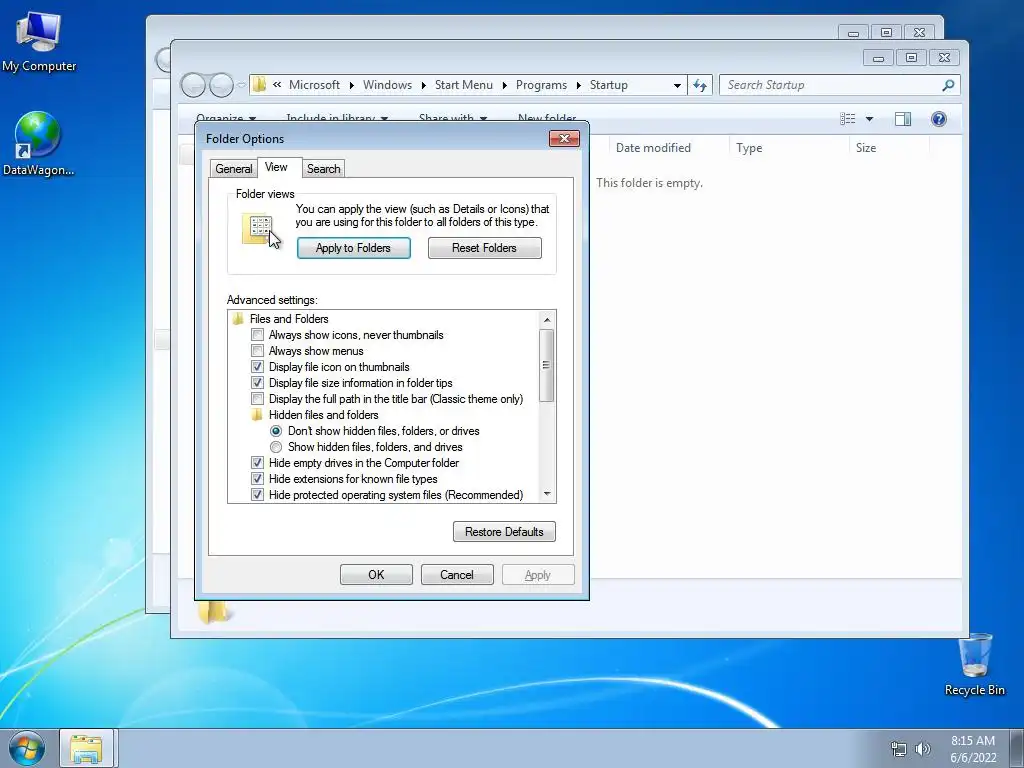Click the search magnifier icon

point(948,85)
